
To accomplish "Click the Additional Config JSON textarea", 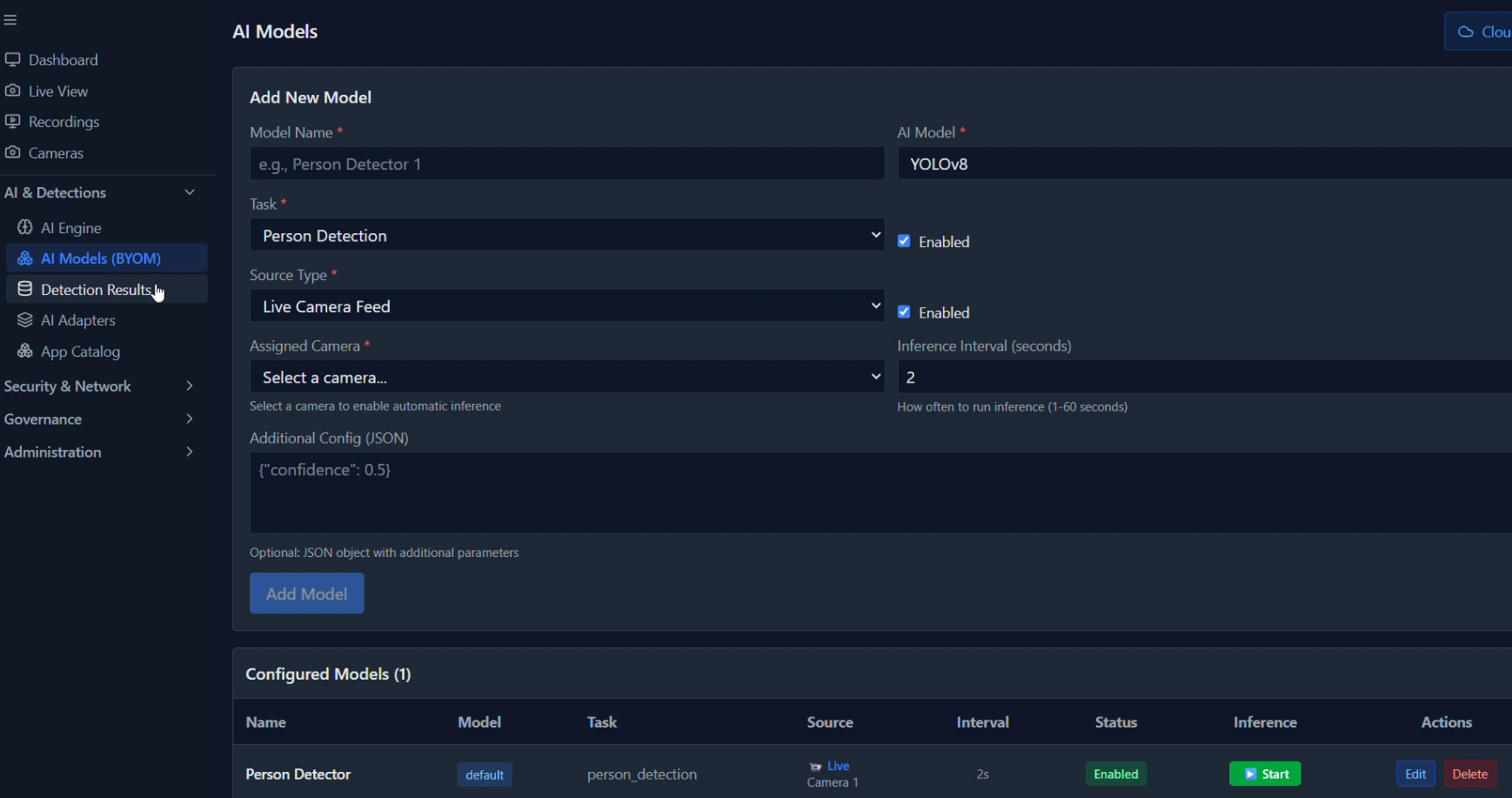I will [x=880, y=493].
